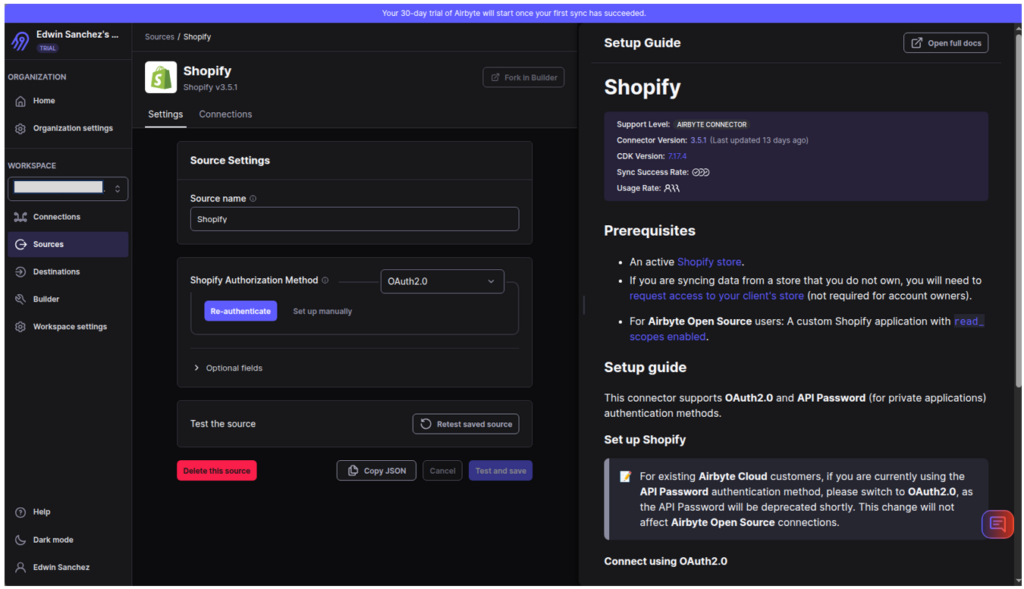Screen dimensions: 1024x589
Task: Click the Sync Success Rate indicator icon
Action: (x=701, y=172)
